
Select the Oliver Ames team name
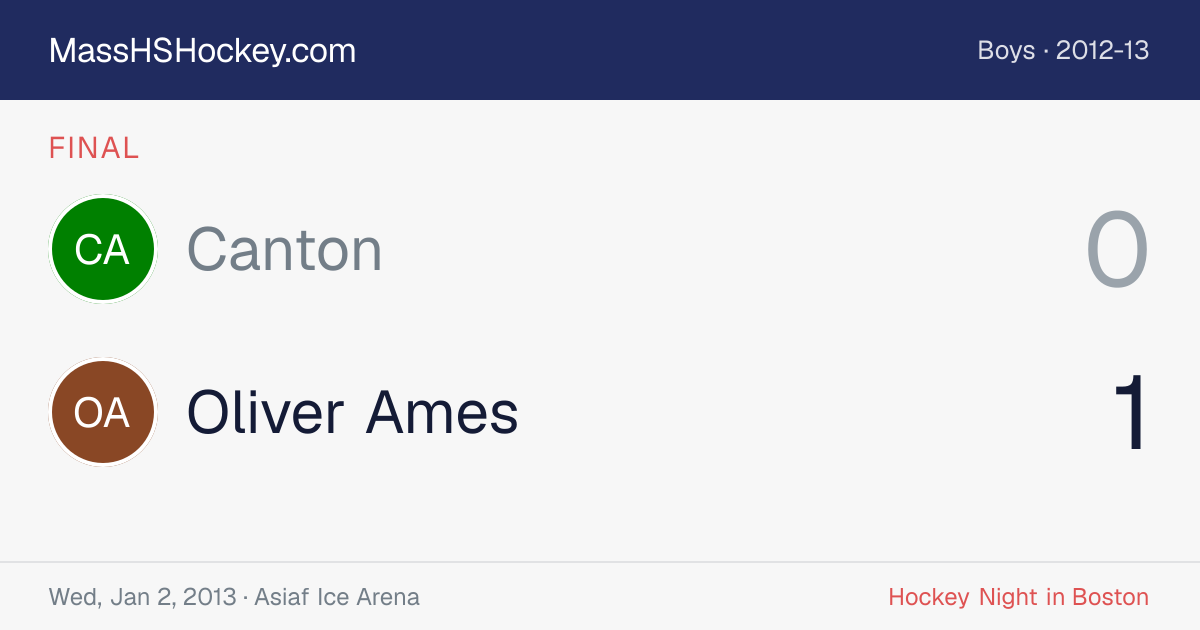click(x=353, y=412)
